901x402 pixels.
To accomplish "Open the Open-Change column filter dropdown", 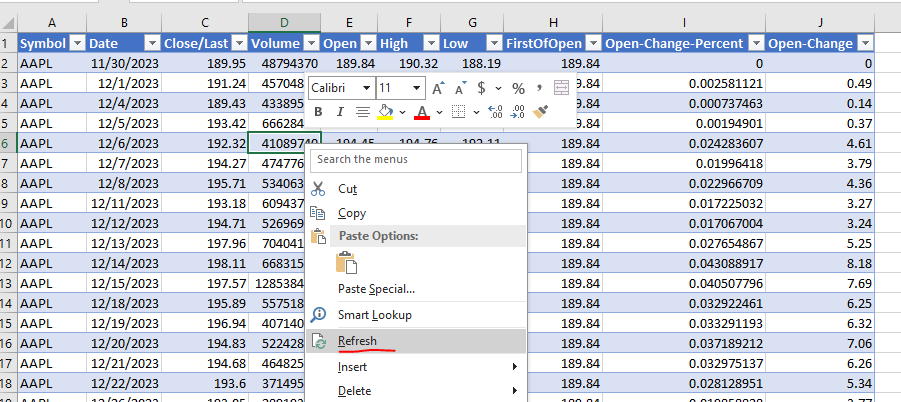I will click(865, 43).
